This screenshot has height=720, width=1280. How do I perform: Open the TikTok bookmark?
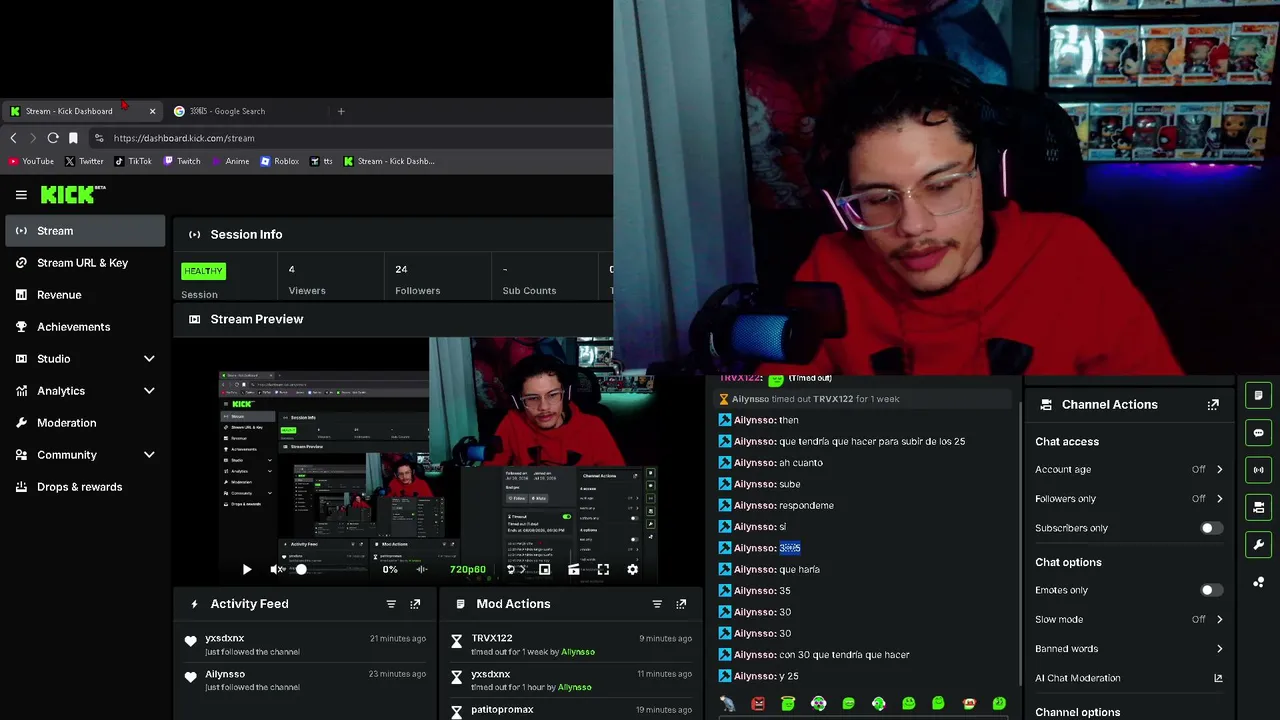coord(133,161)
